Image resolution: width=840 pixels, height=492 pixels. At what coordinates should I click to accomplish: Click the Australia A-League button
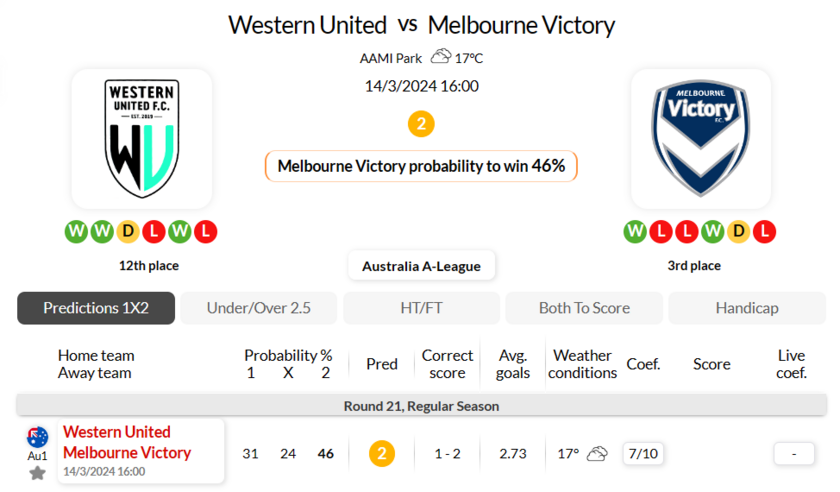coord(421,266)
